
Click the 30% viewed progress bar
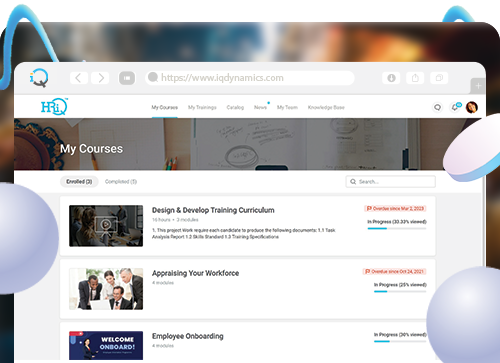click(400, 341)
